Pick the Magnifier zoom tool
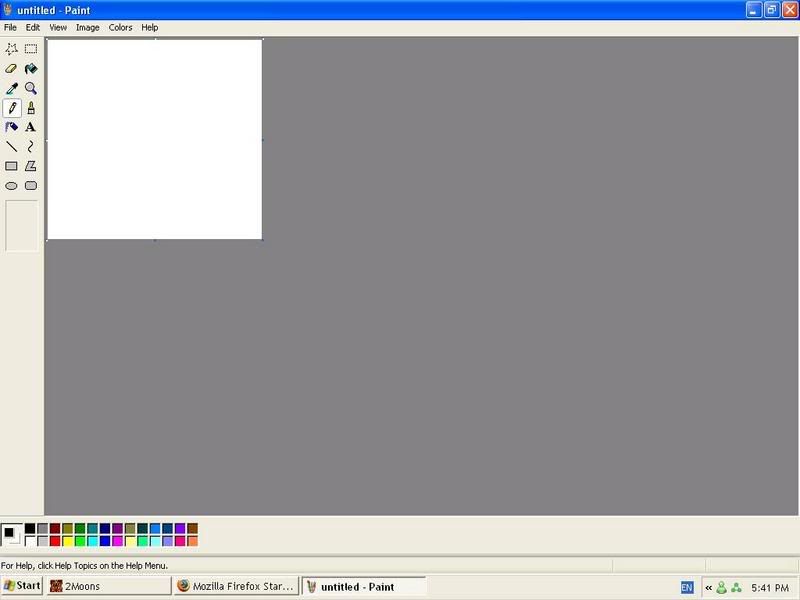 coord(31,88)
